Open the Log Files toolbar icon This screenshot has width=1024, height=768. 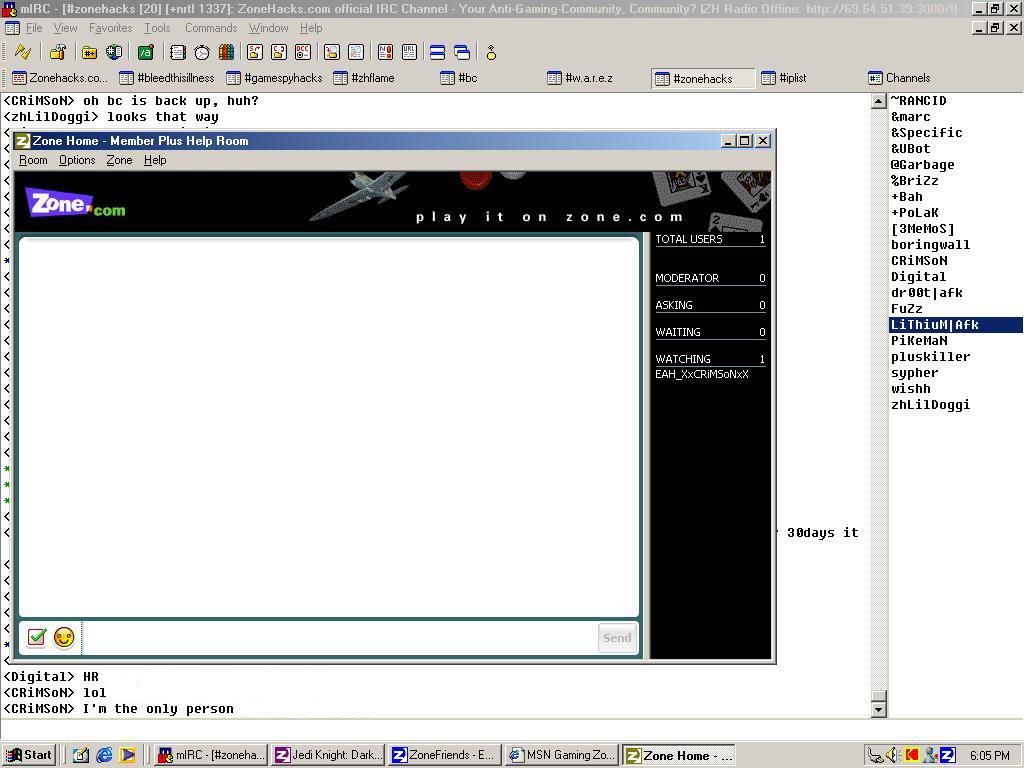[356, 52]
